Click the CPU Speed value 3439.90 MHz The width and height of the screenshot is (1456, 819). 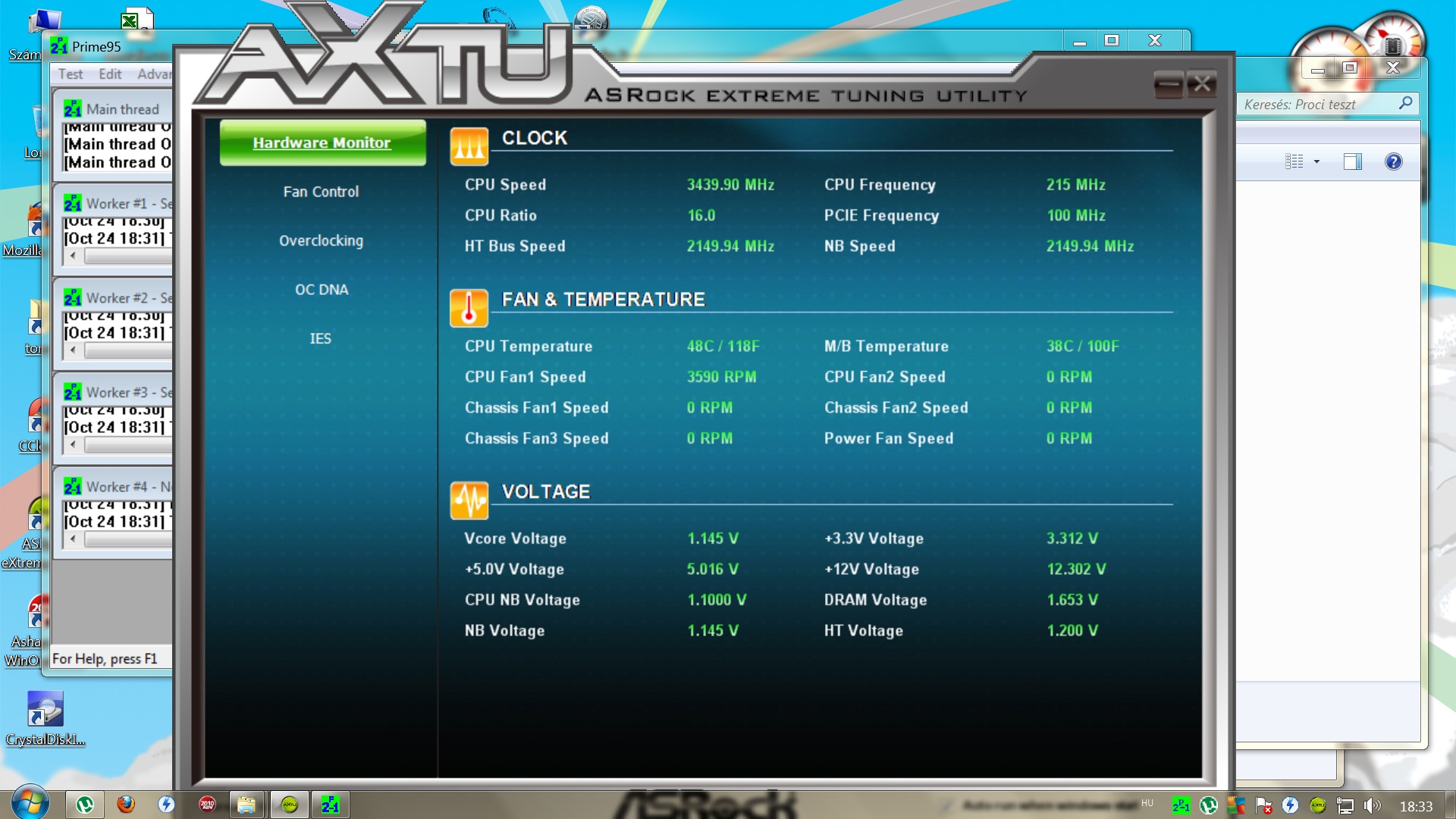(730, 185)
